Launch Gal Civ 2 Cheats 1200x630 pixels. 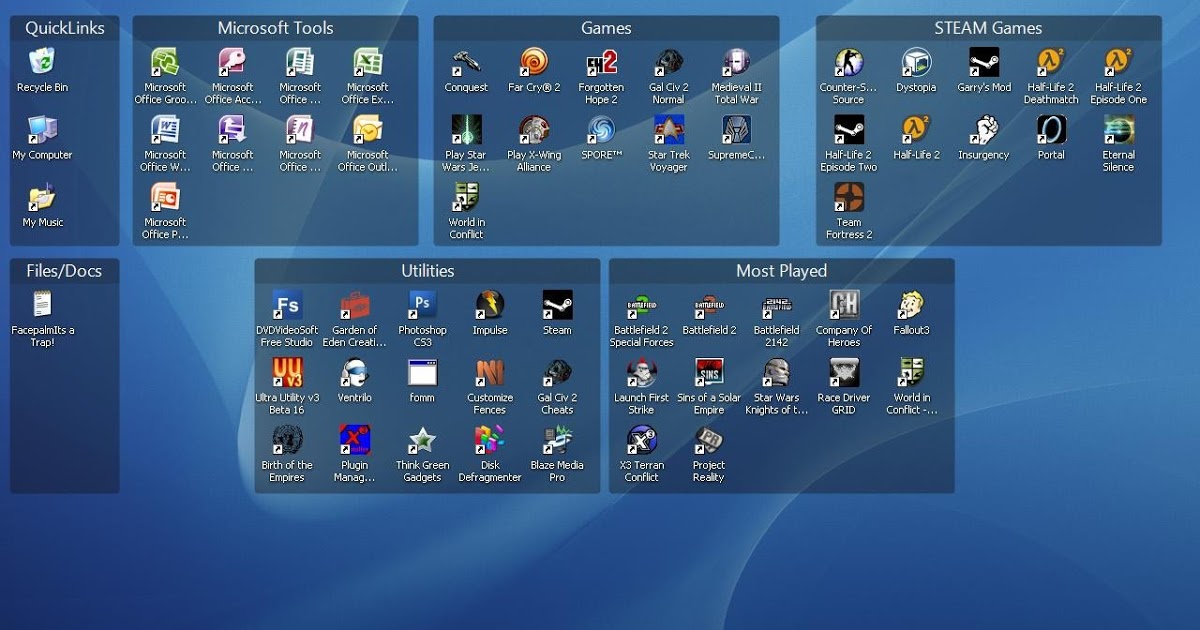tap(557, 372)
